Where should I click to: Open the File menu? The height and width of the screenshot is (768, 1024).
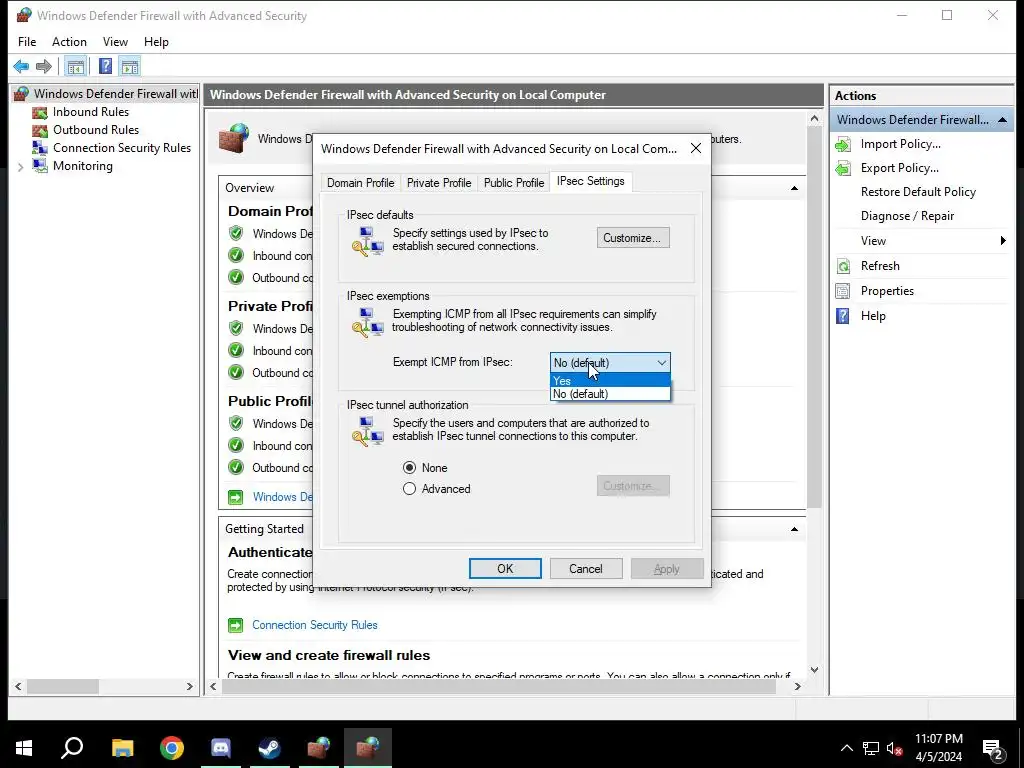27,42
